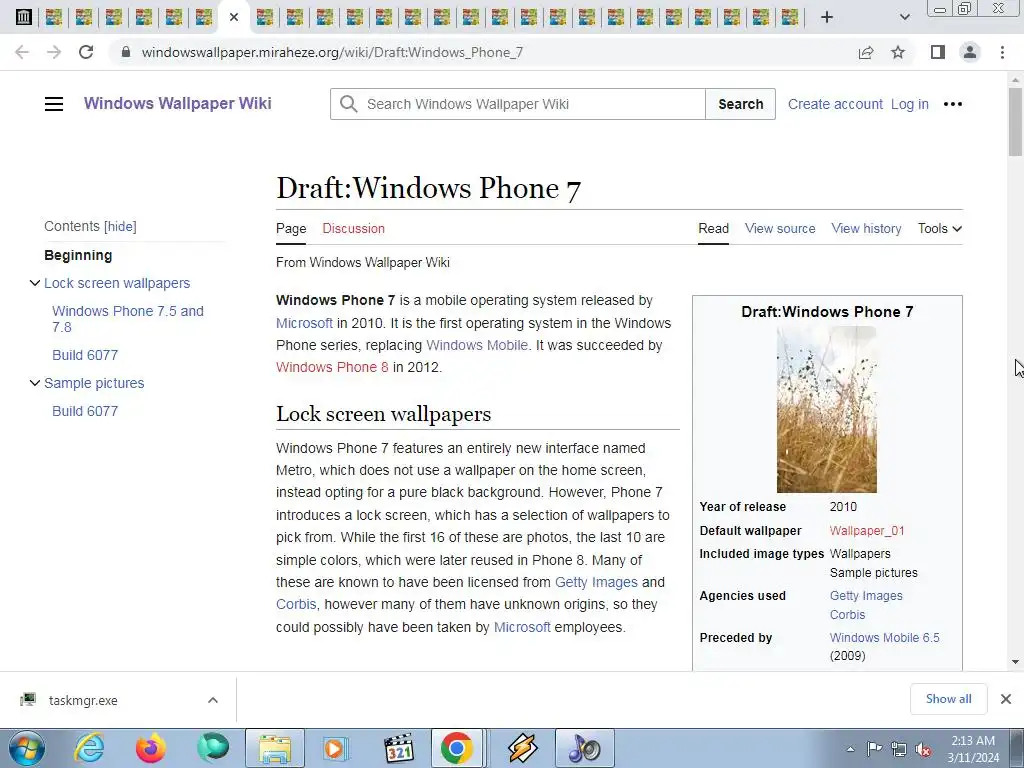
Task: Show hidden tray icons arrow
Action: 850,749
